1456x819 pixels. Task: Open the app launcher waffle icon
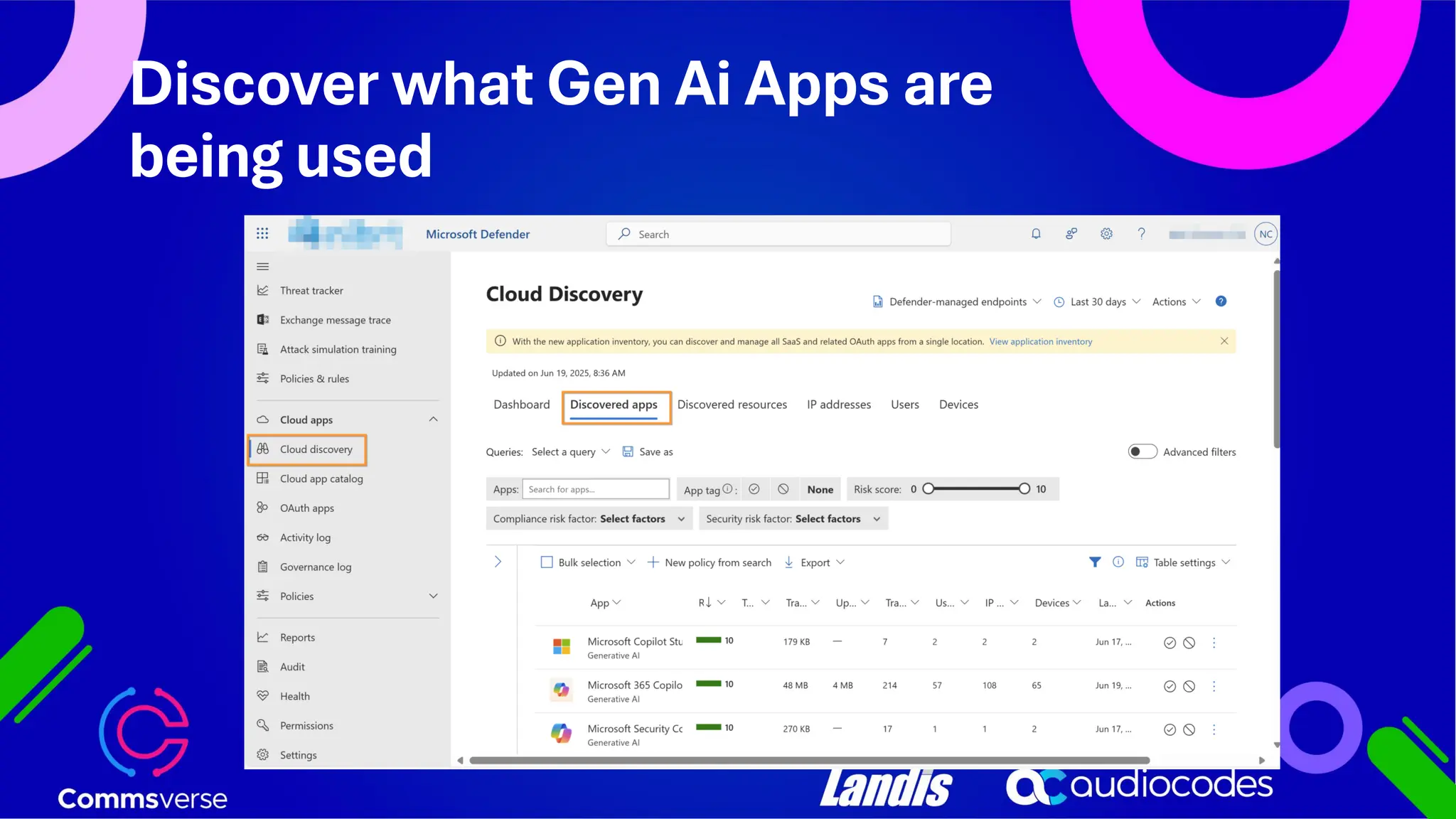click(262, 234)
